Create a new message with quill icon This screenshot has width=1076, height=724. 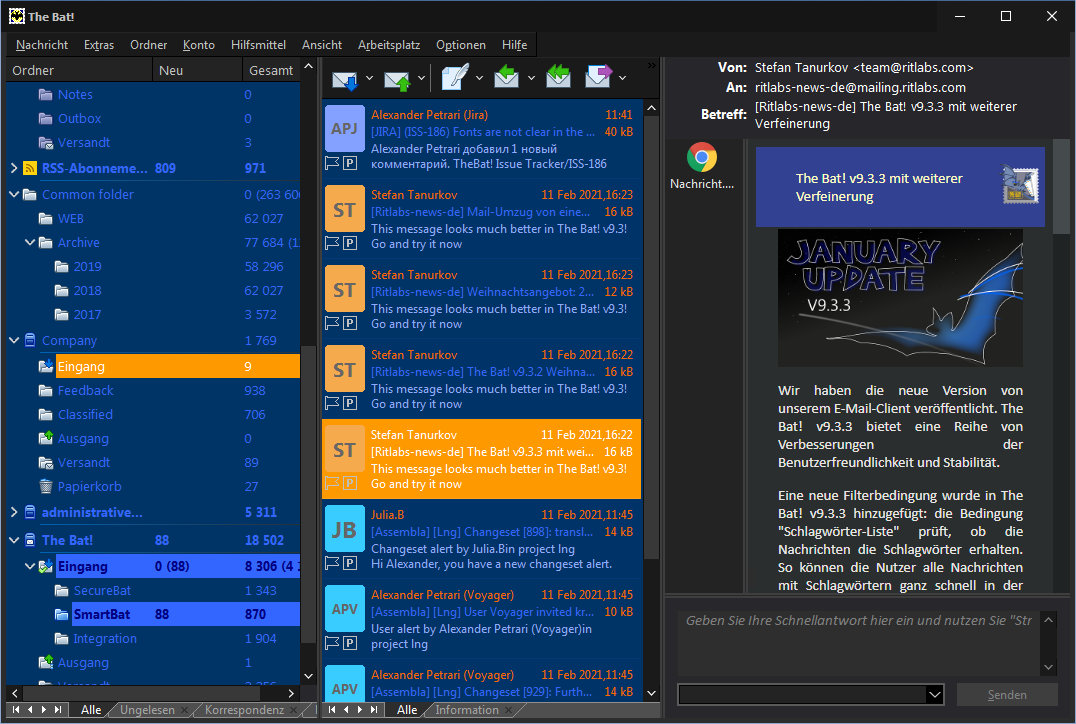tap(455, 77)
